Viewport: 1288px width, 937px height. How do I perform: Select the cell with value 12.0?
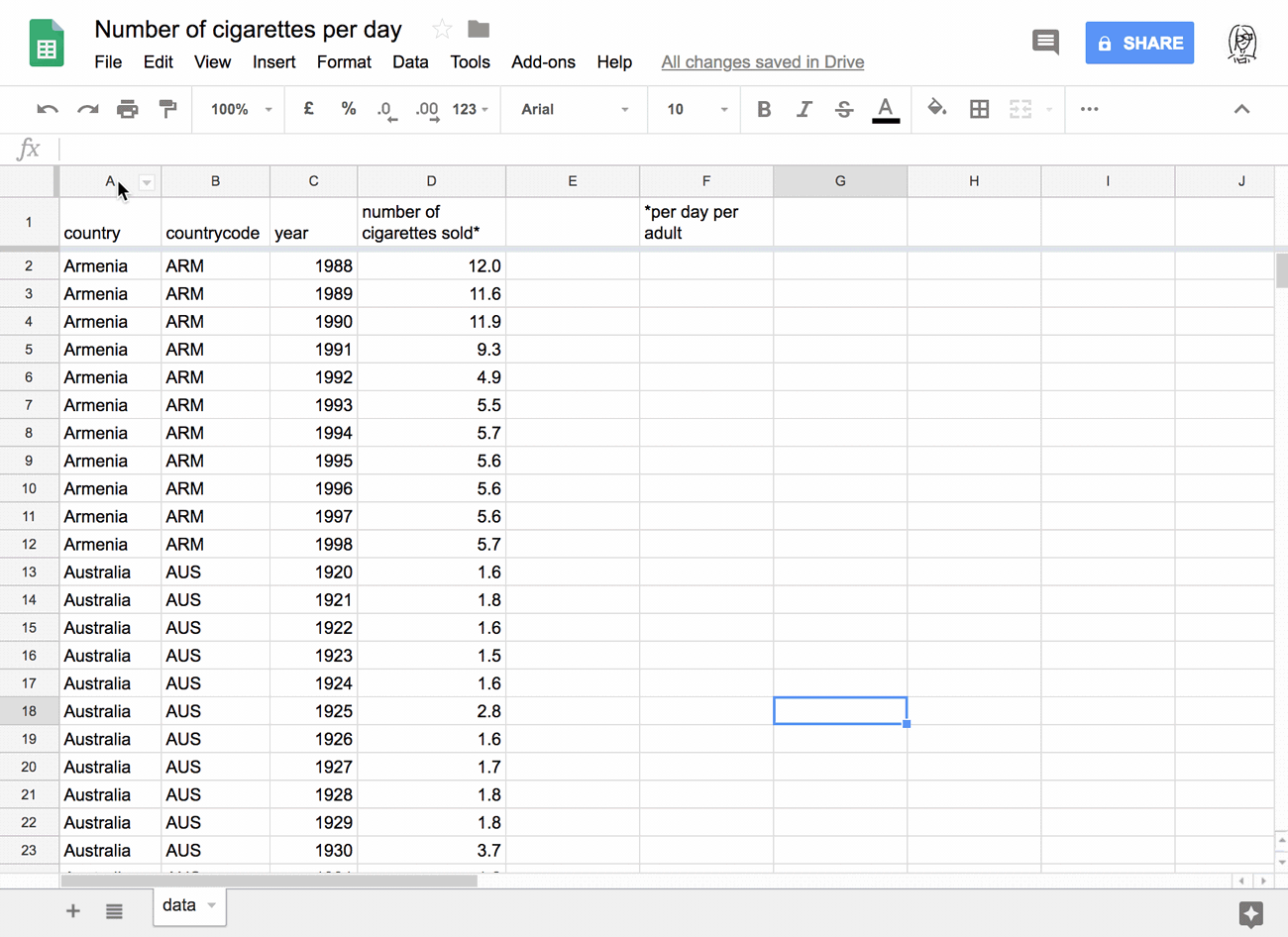pyautogui.click(x=431, y=265)
